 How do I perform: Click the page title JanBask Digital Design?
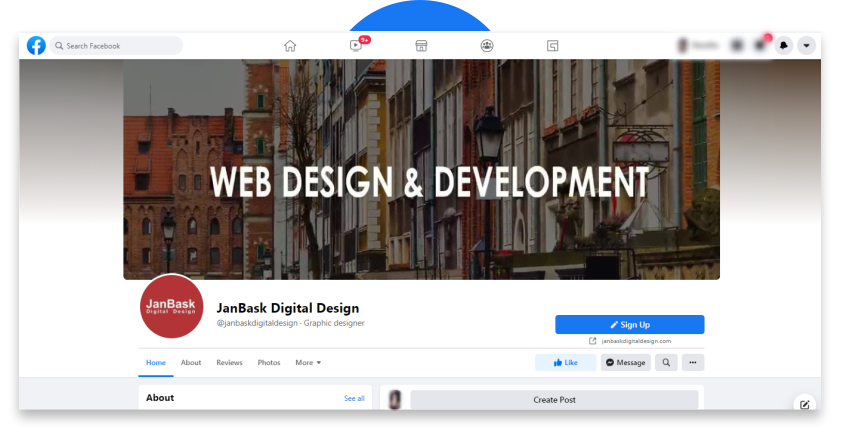pyautogui.click(x=287, y=308)
